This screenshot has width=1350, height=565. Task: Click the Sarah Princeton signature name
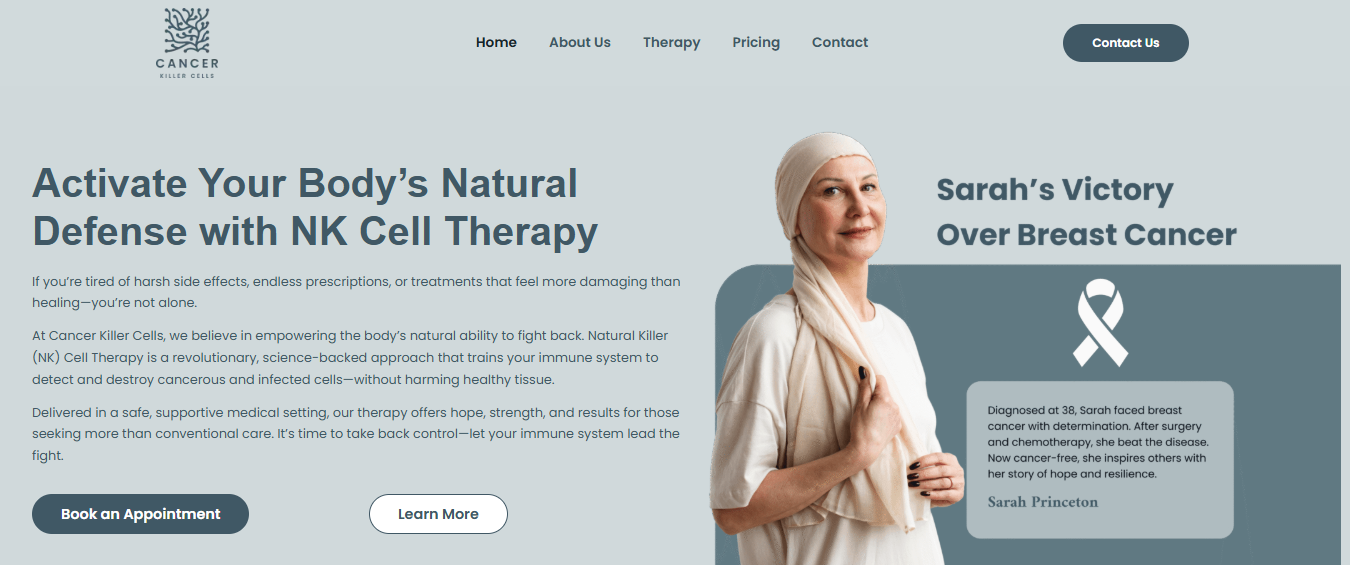click(x=1043, y=502)
